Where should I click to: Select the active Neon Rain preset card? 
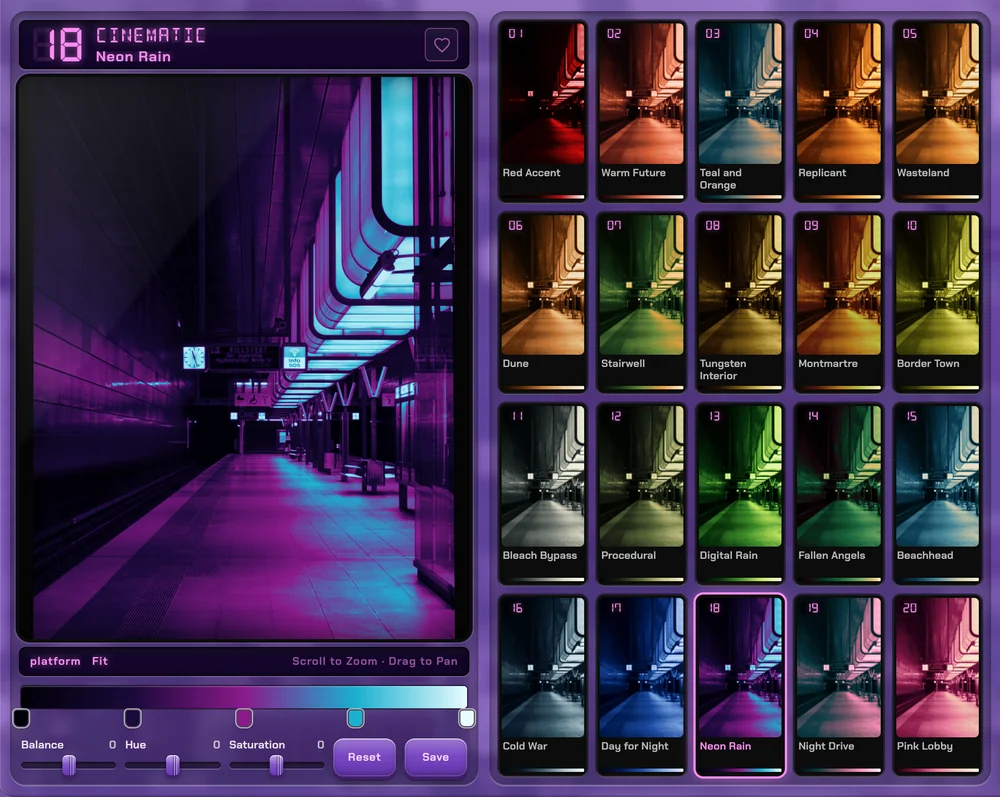[x=740, y=685]
